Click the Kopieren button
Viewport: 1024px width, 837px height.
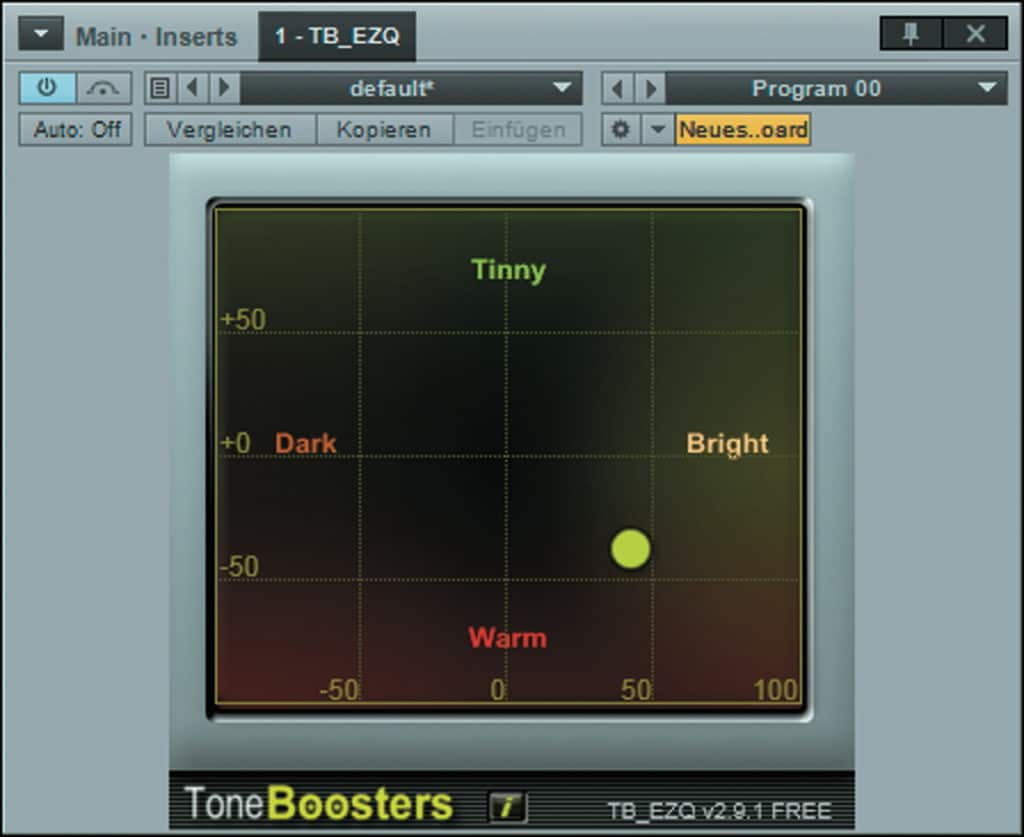click(384, 129)
